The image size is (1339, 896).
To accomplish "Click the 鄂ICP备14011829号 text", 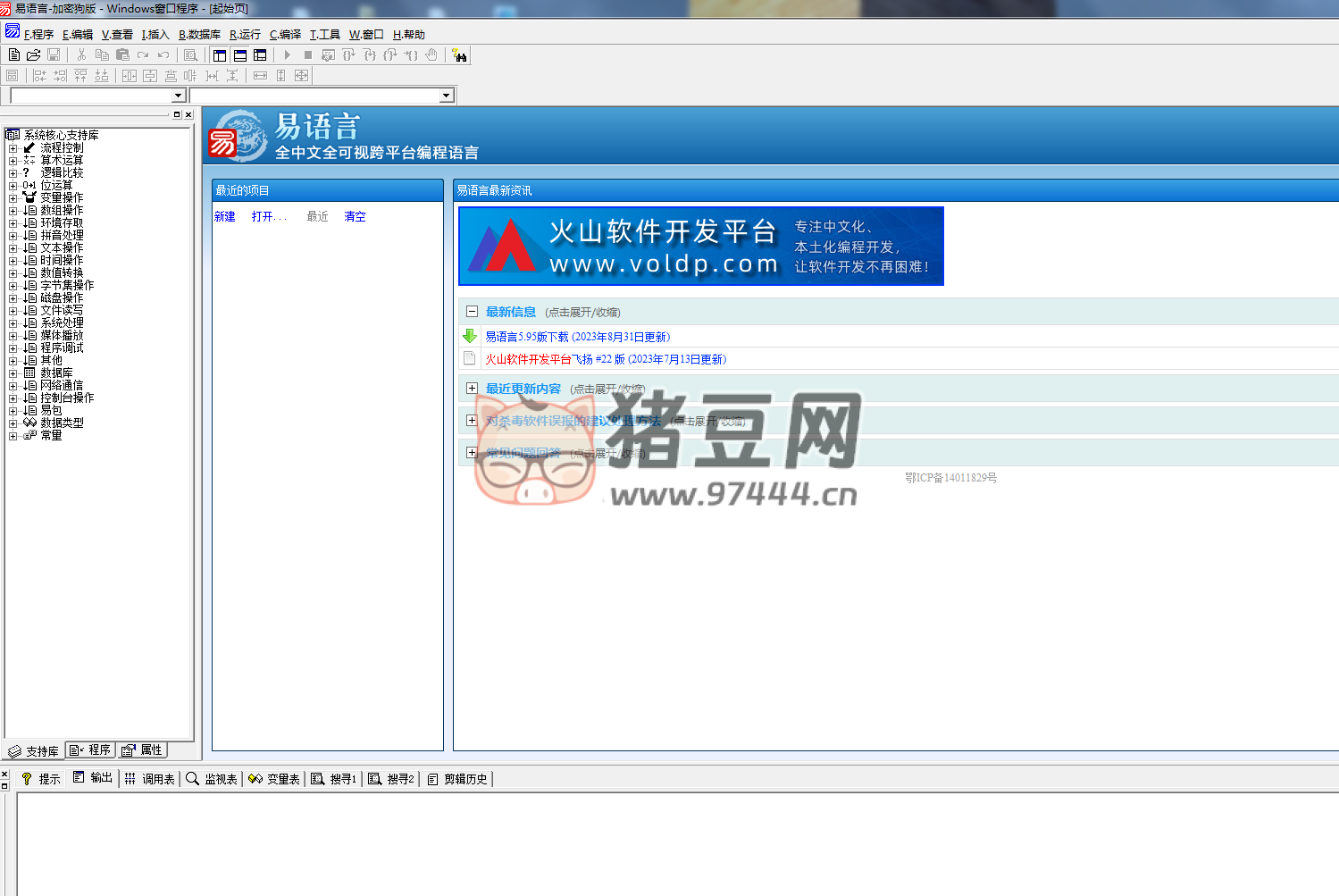I will point(950,478).
